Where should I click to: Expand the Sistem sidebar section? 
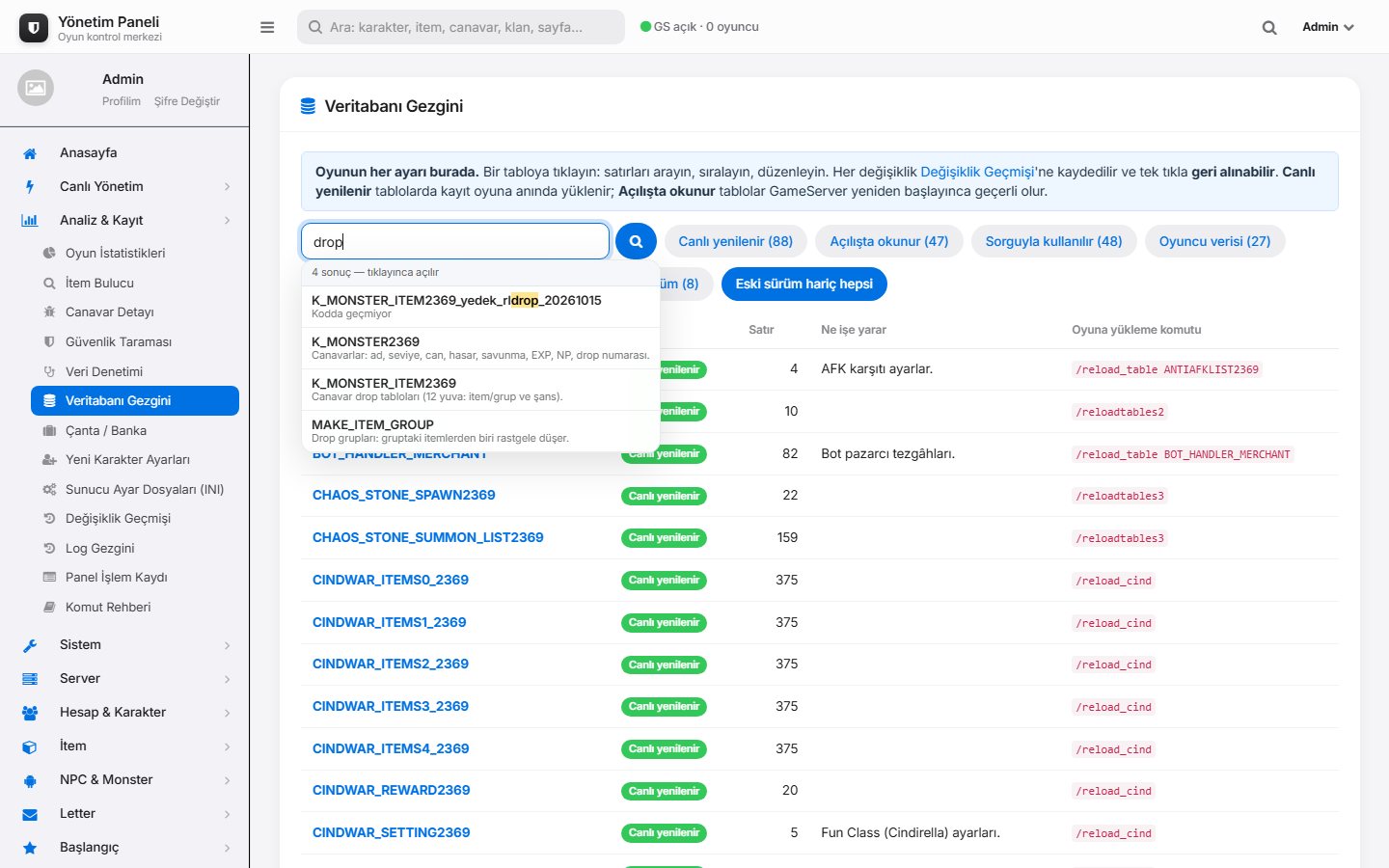tap(124, 645)
